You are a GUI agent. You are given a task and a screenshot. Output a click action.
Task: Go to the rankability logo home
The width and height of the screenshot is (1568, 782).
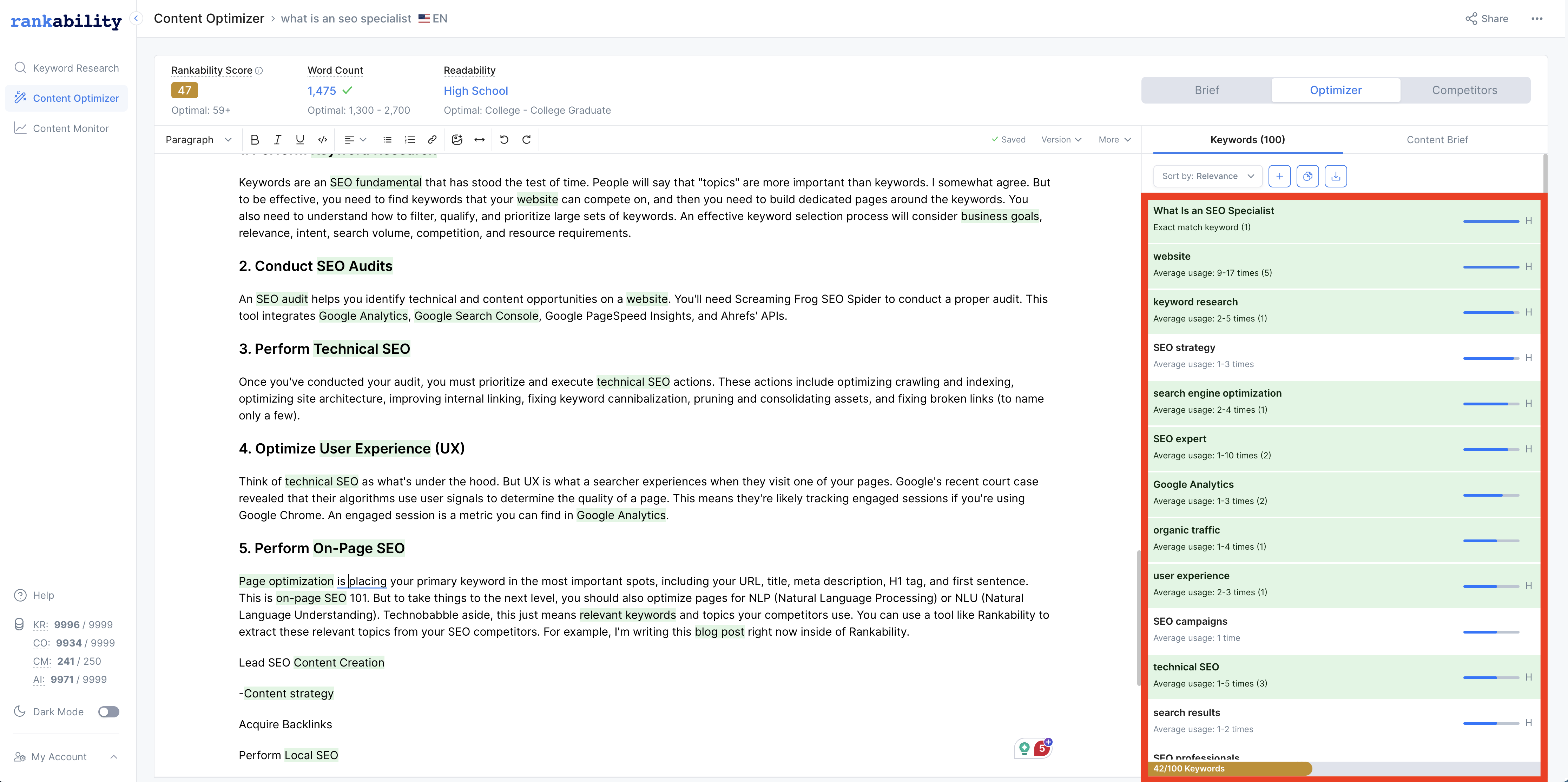click(x=66, y=21)
